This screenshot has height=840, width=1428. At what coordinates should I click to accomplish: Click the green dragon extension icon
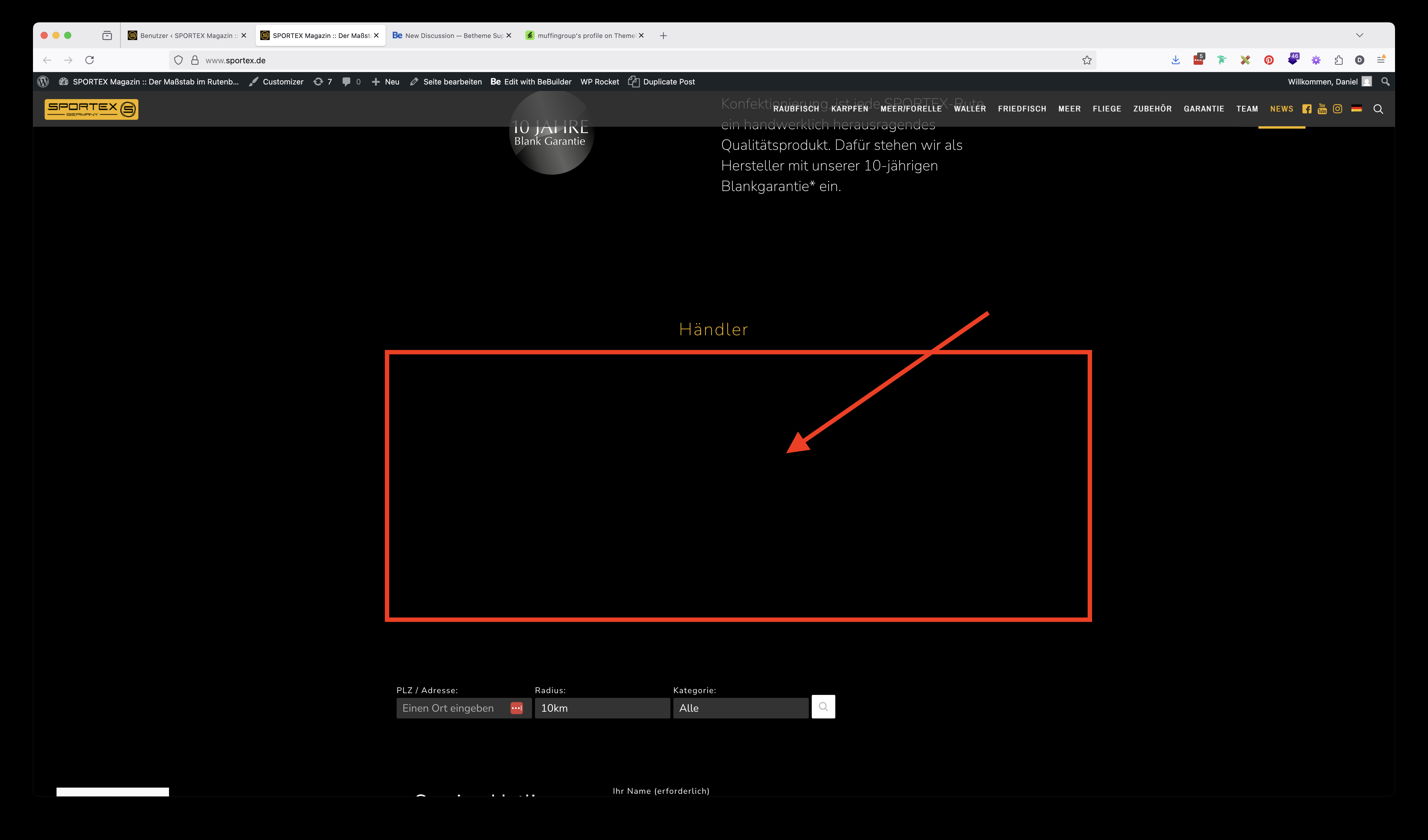1222,60
